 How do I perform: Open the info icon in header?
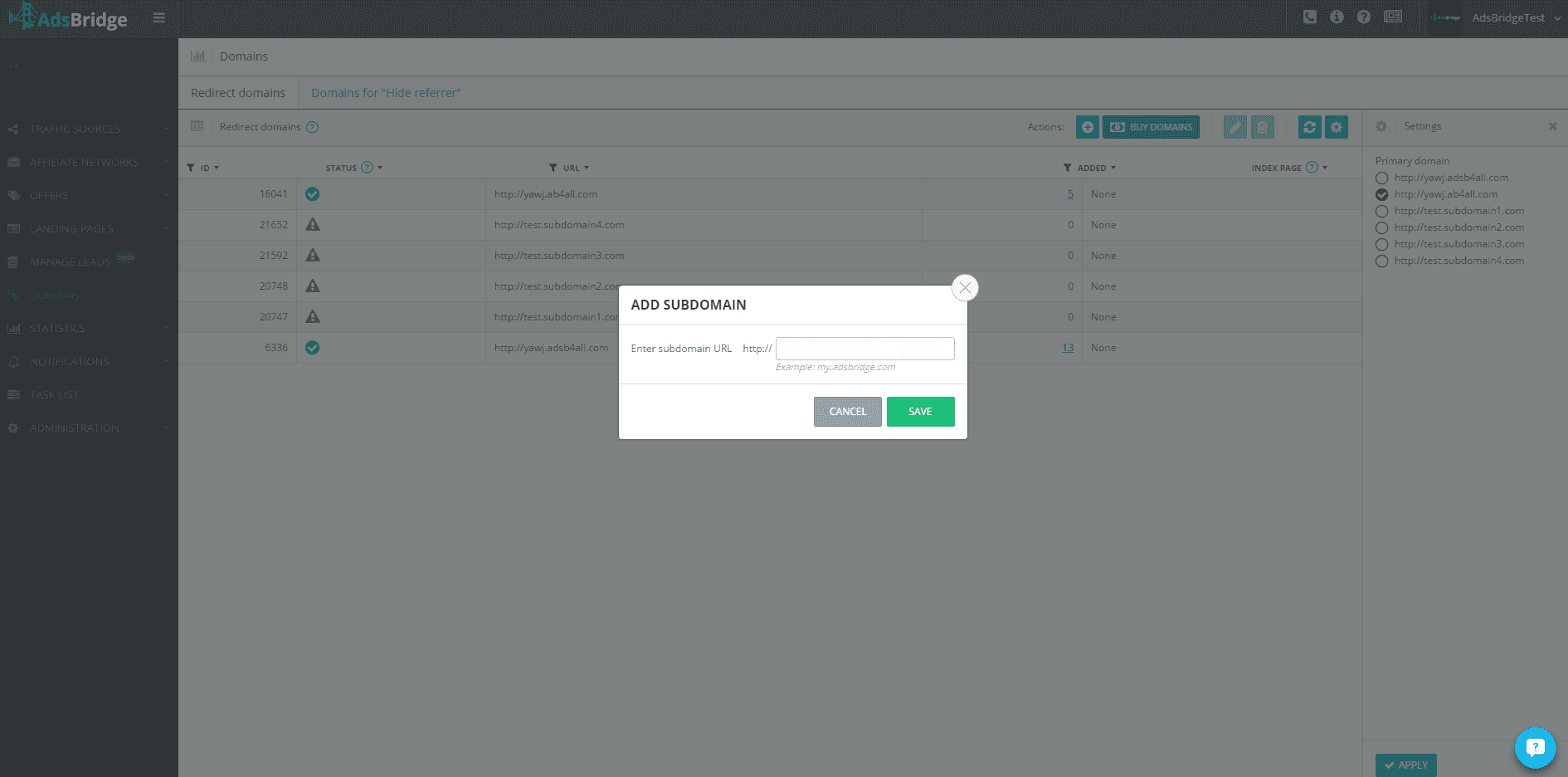1337,17
